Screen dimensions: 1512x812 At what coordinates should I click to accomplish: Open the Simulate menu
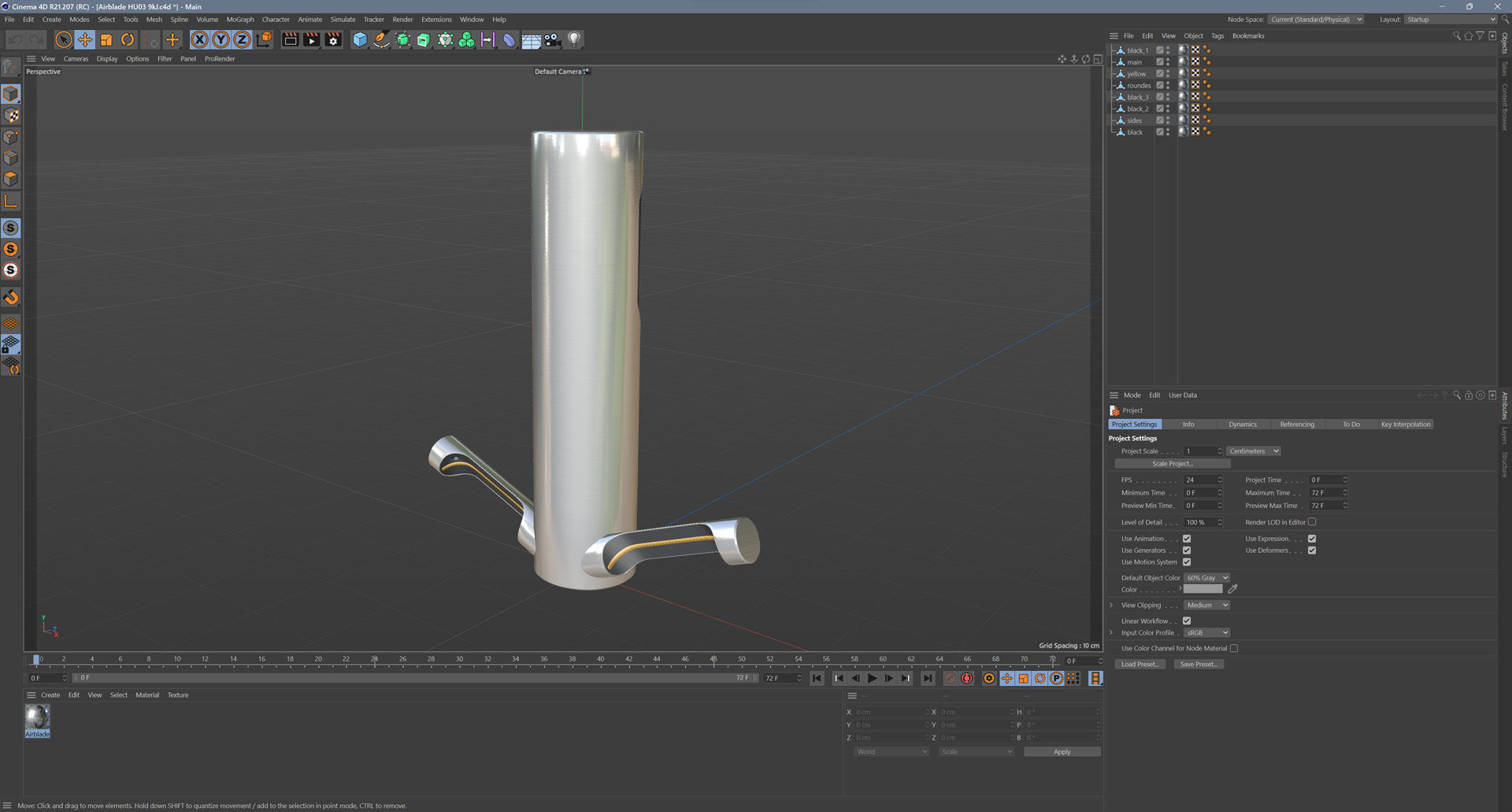343,20
